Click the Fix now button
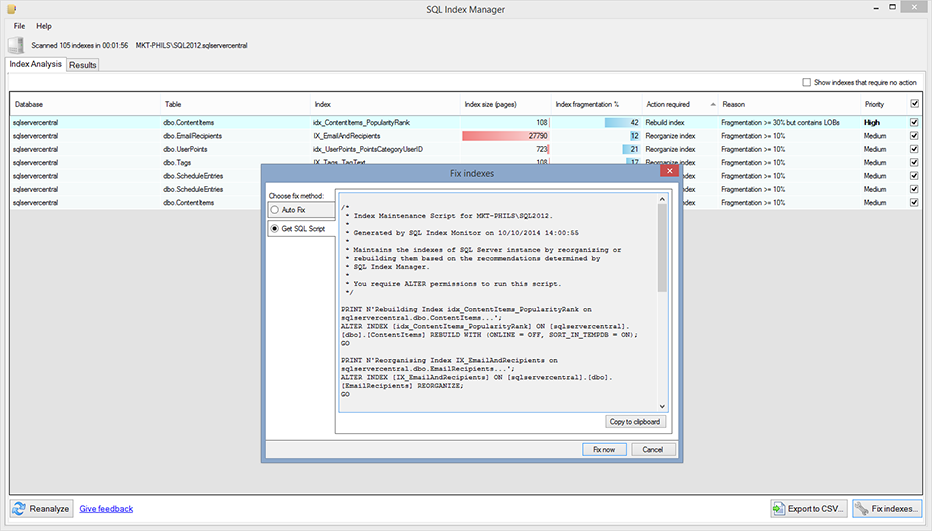 point(604,450)
